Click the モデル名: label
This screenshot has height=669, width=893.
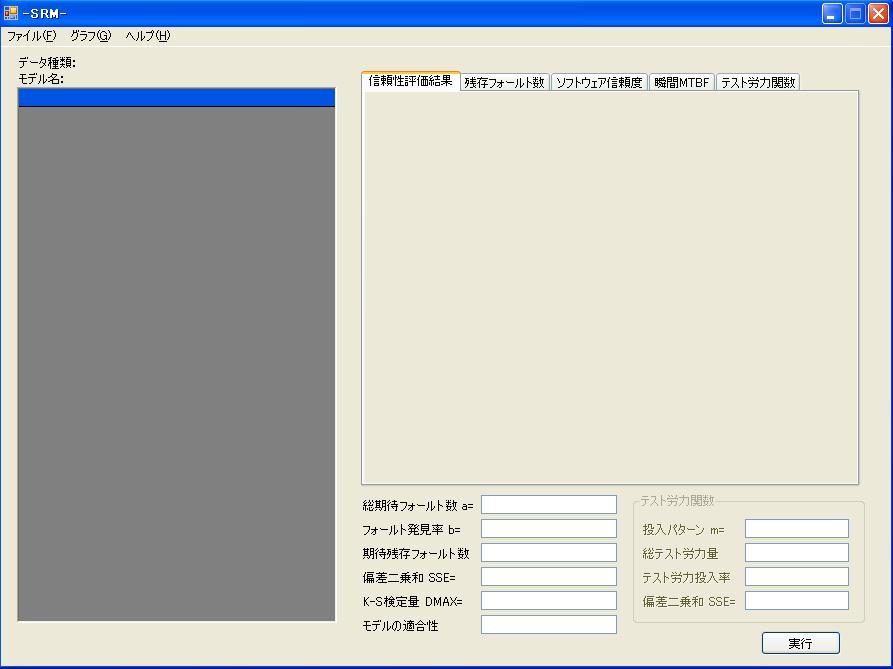coord(41,79)
